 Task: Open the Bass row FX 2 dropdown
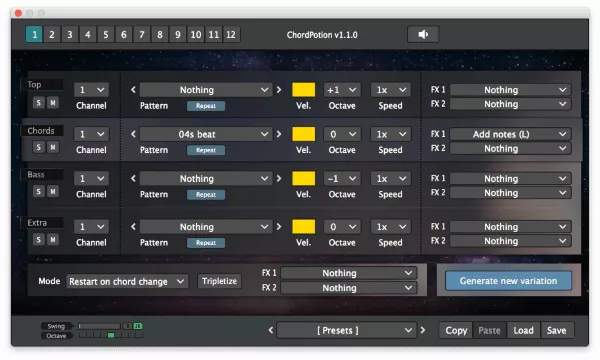[x=510, y=193]
